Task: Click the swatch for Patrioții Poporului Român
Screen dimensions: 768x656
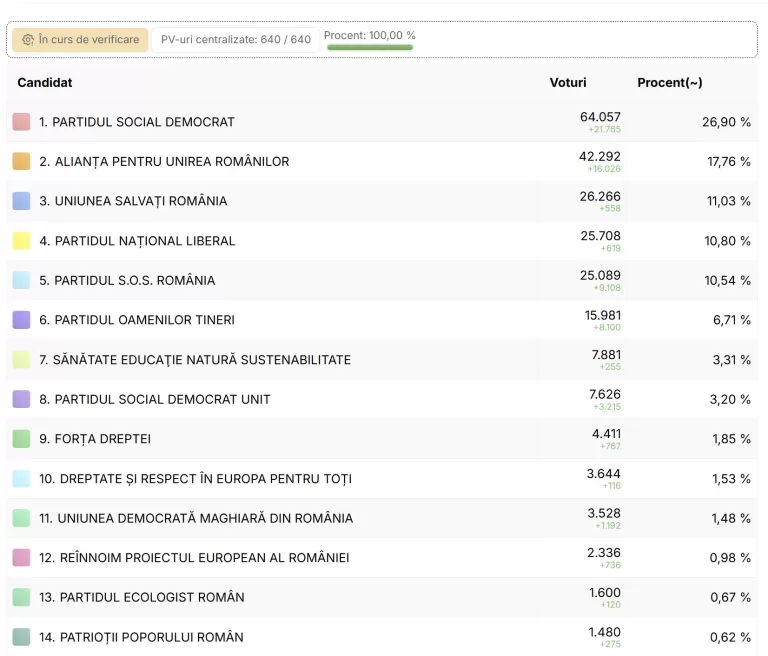Action: [22, 637]
